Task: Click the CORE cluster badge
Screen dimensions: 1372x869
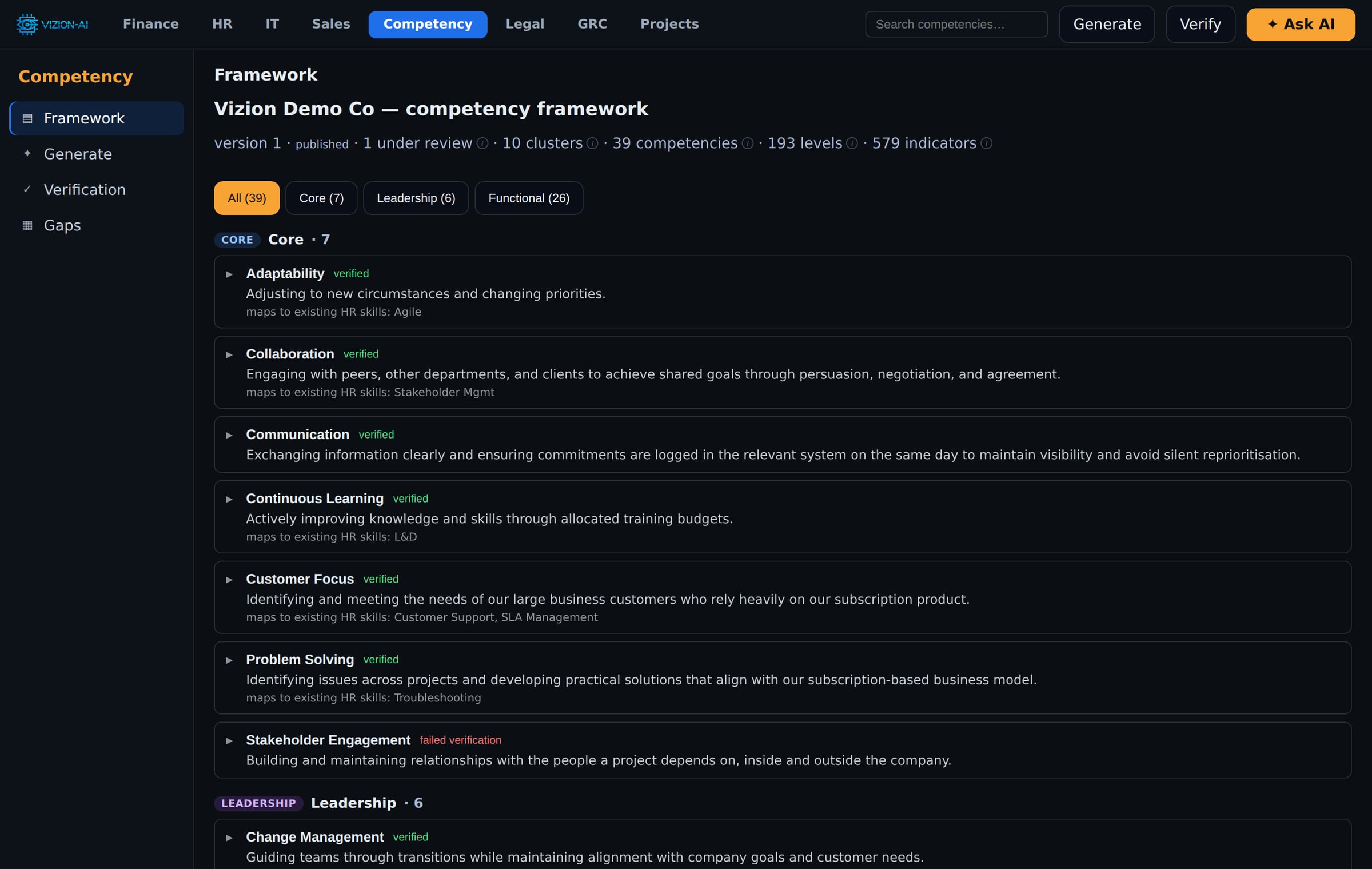Action: click(x=237, y=240)
